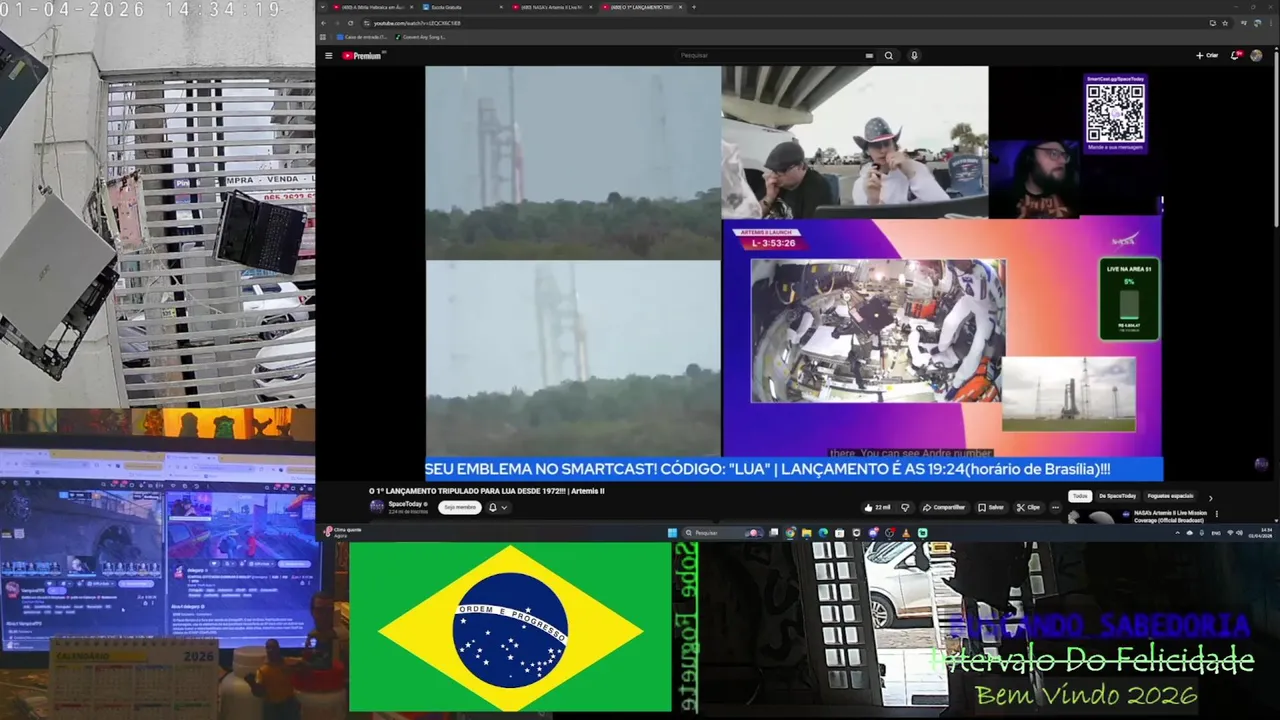Screen dimensions: 1280x720
Task: Open Microsoft Edge from the taskbar
Action: tap(823, 533)
